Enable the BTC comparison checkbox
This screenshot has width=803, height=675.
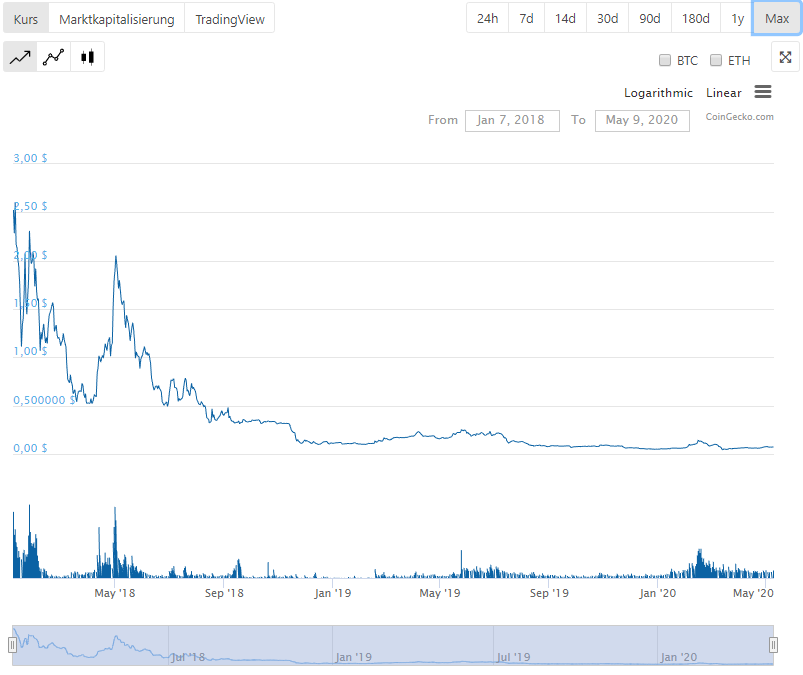pyautogui.click(x=665, y=60)
